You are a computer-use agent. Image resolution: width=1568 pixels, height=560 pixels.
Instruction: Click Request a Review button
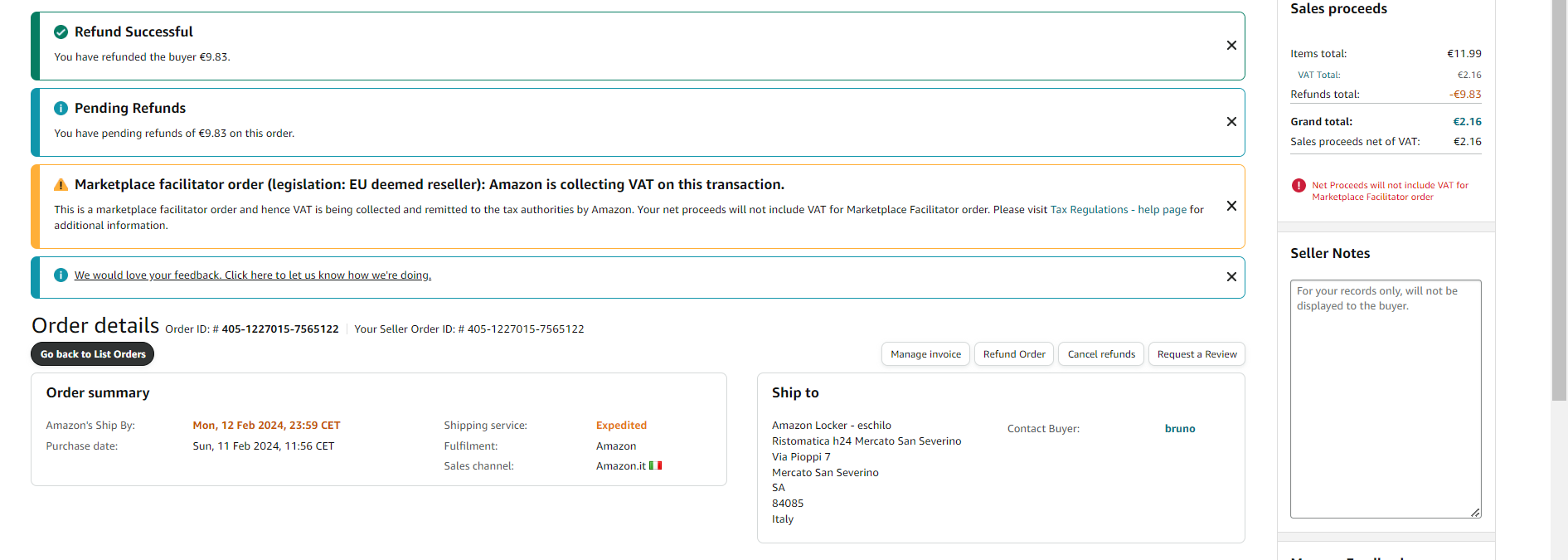1197,354
